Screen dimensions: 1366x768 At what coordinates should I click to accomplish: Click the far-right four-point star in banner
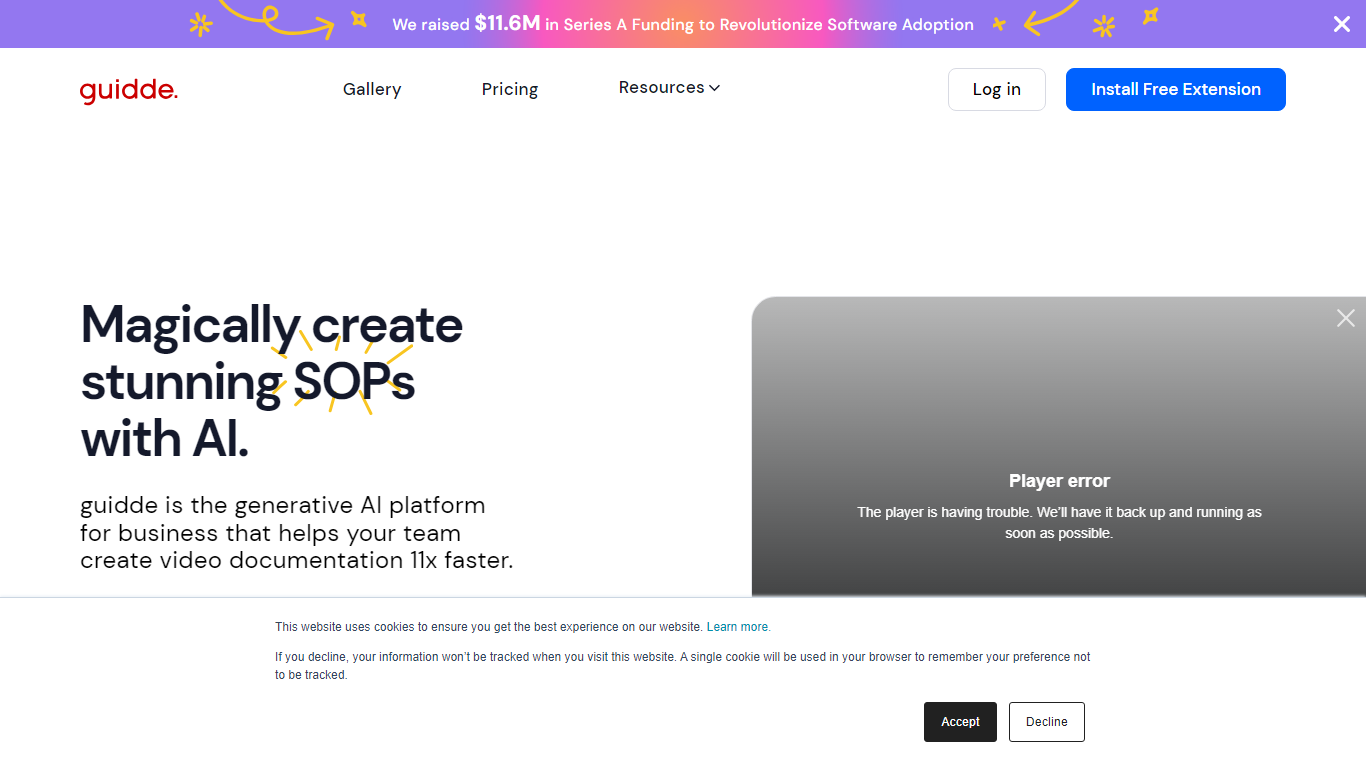[x=1151, y=15]
